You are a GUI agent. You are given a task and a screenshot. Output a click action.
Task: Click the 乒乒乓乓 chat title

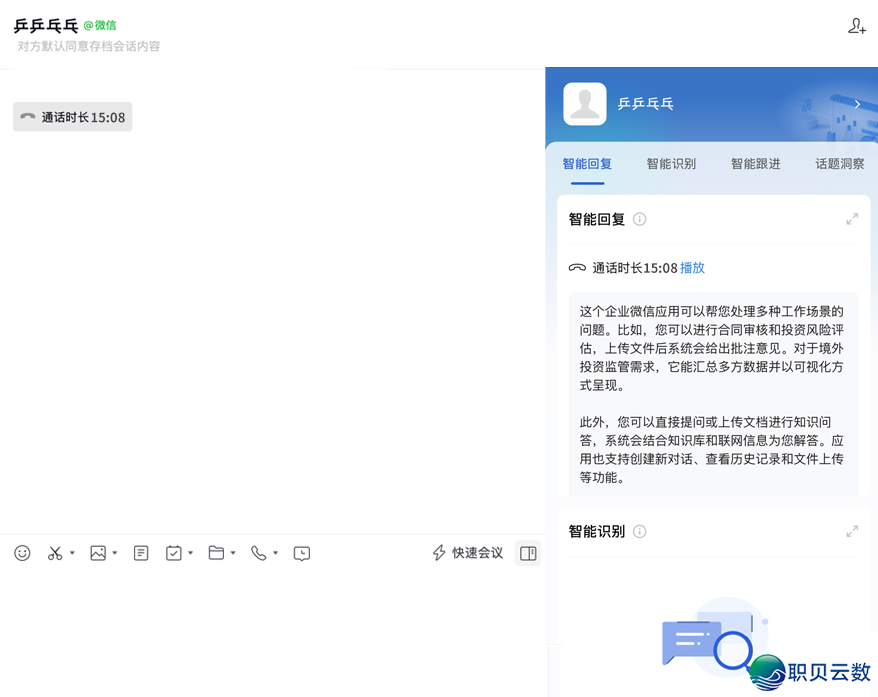[x=46, y=26]
